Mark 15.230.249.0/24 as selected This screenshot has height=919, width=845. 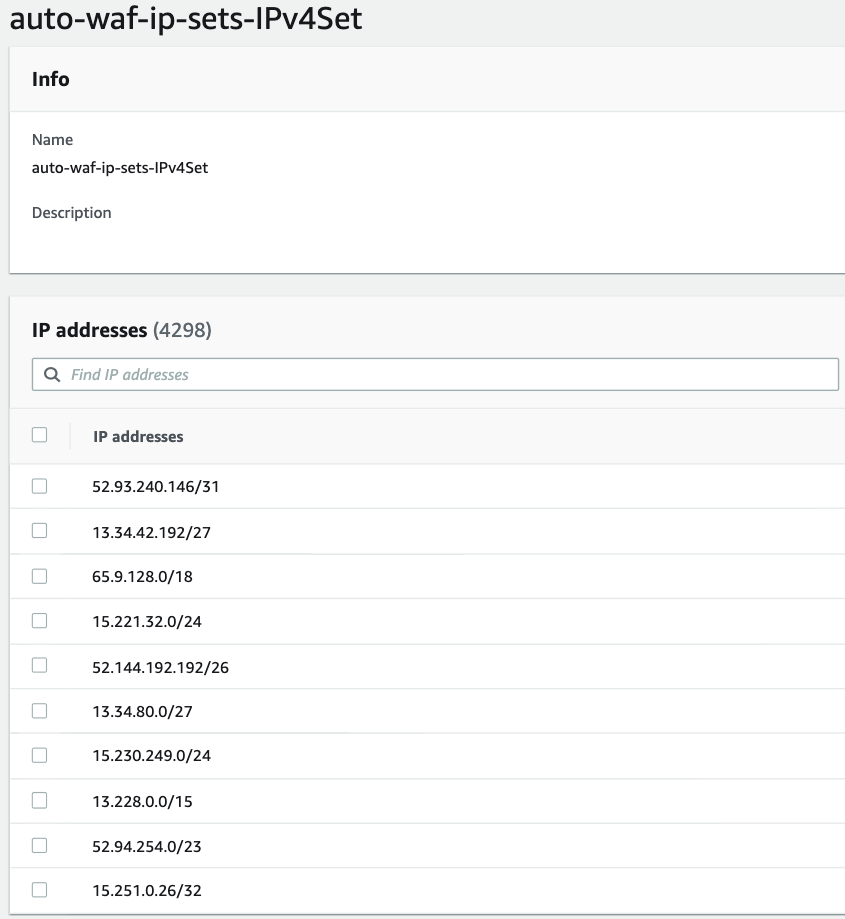39,756
